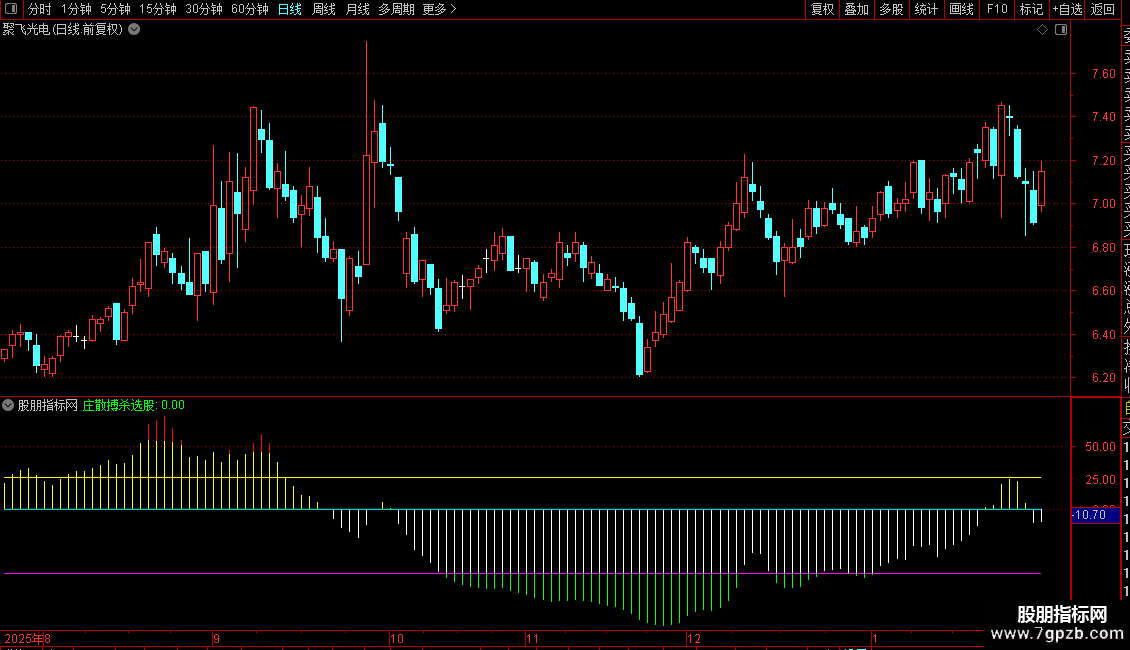Click the month 12 timeline label
Screen dimensions: 1130x650
point(693,638)
